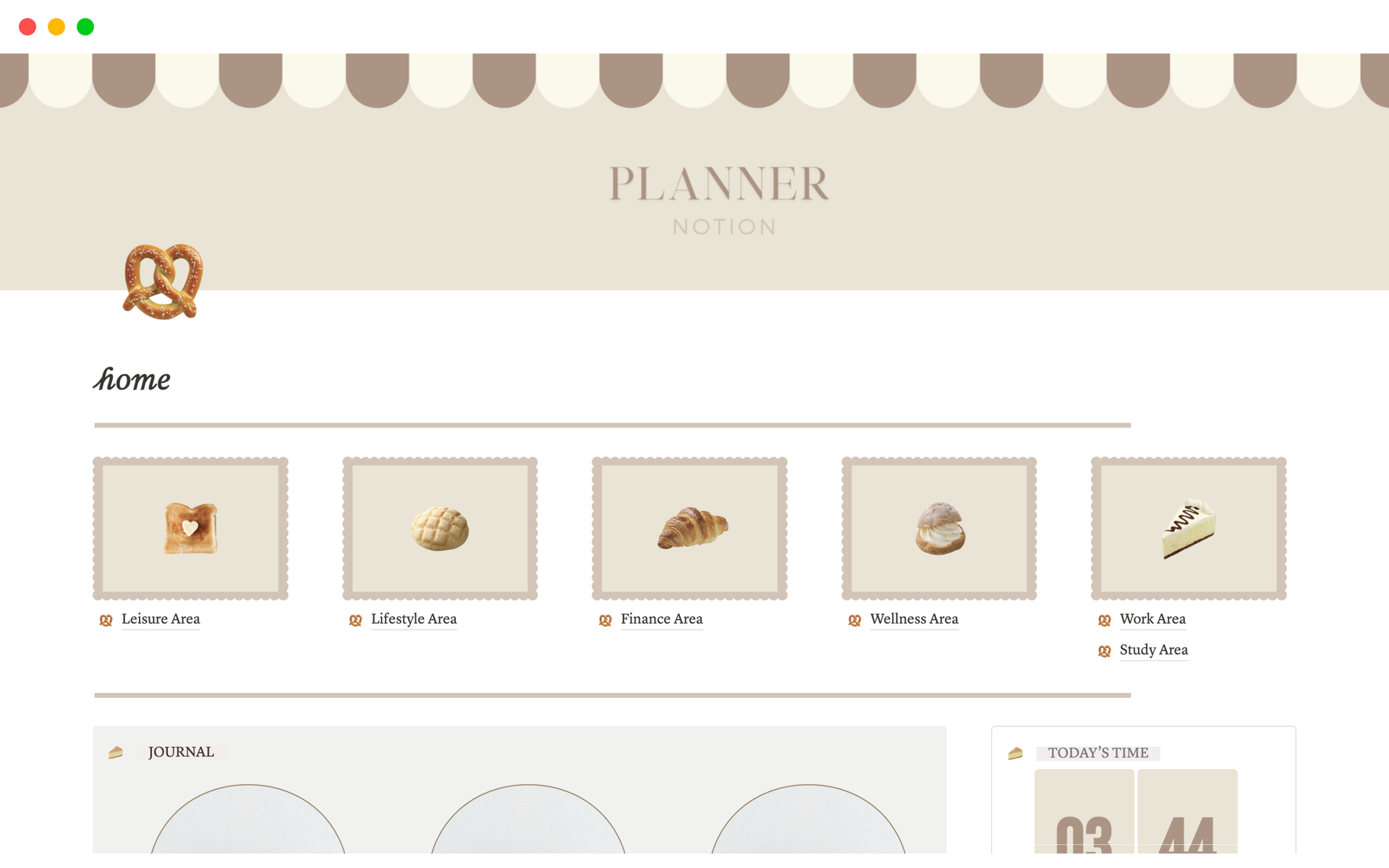
Task: Click the JOURNAL label link
Action: [x=181, y=751]
